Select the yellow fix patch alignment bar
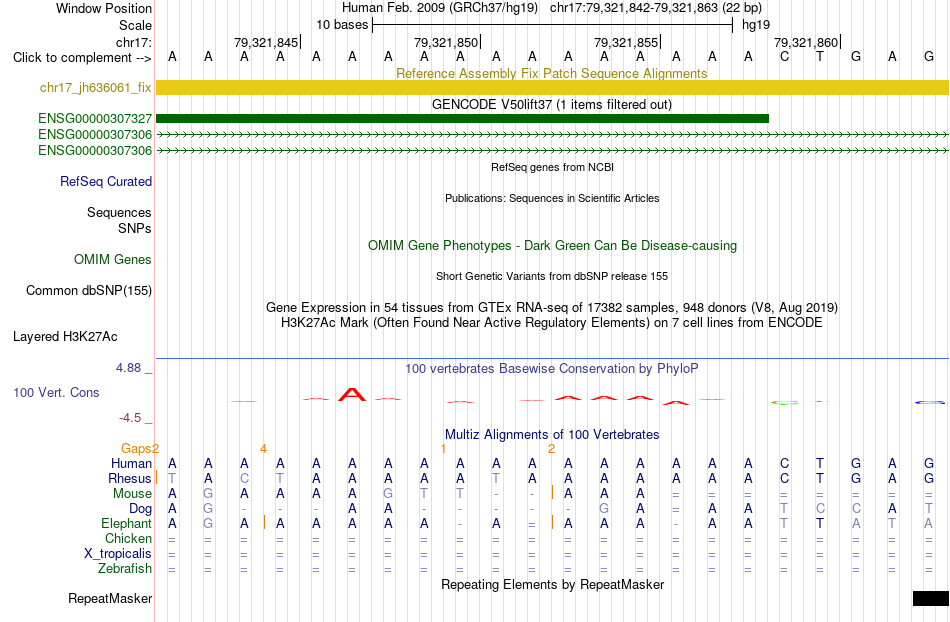The width and height of the screenshot is (950, 622). [553, 87]
